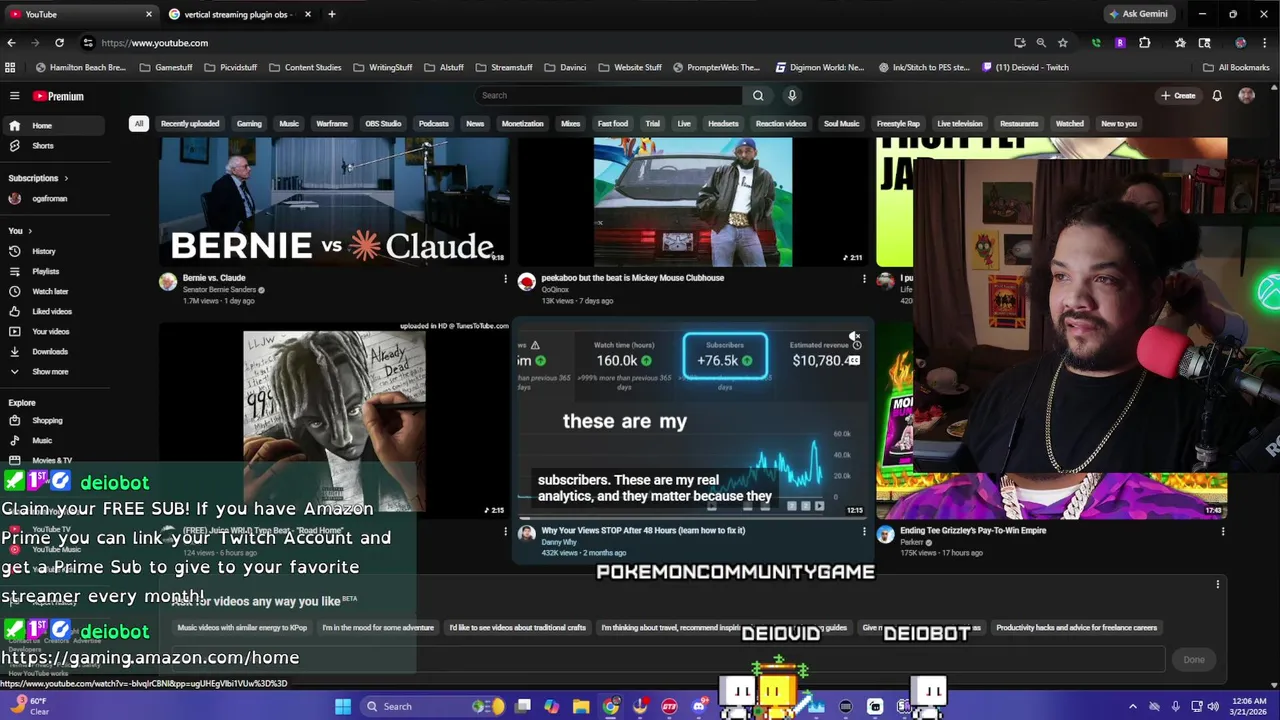Open History in the sidebar

click(52, 251)
